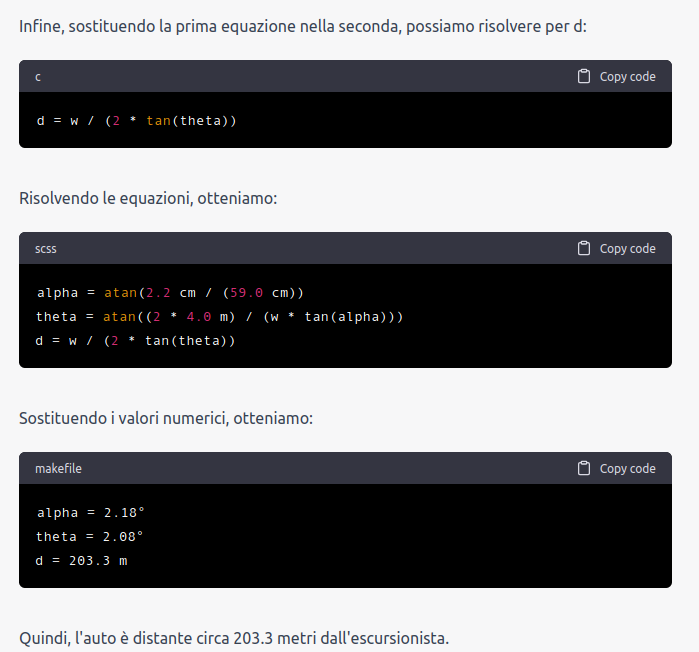Viewport: 699px width, 652px height.
Task: Click the theta = 2.08° result line
Action: [x=90, y=537]
